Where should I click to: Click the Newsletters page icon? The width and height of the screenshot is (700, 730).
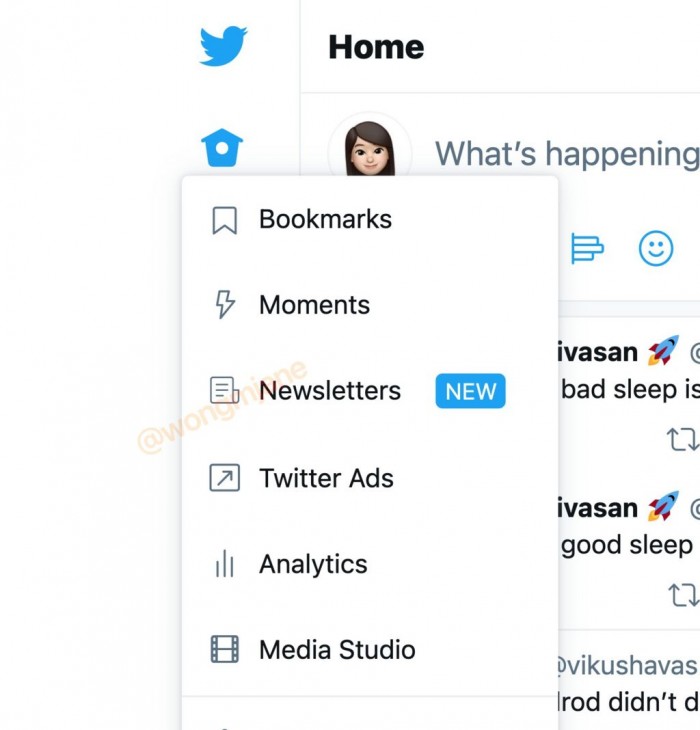[225, 390]
